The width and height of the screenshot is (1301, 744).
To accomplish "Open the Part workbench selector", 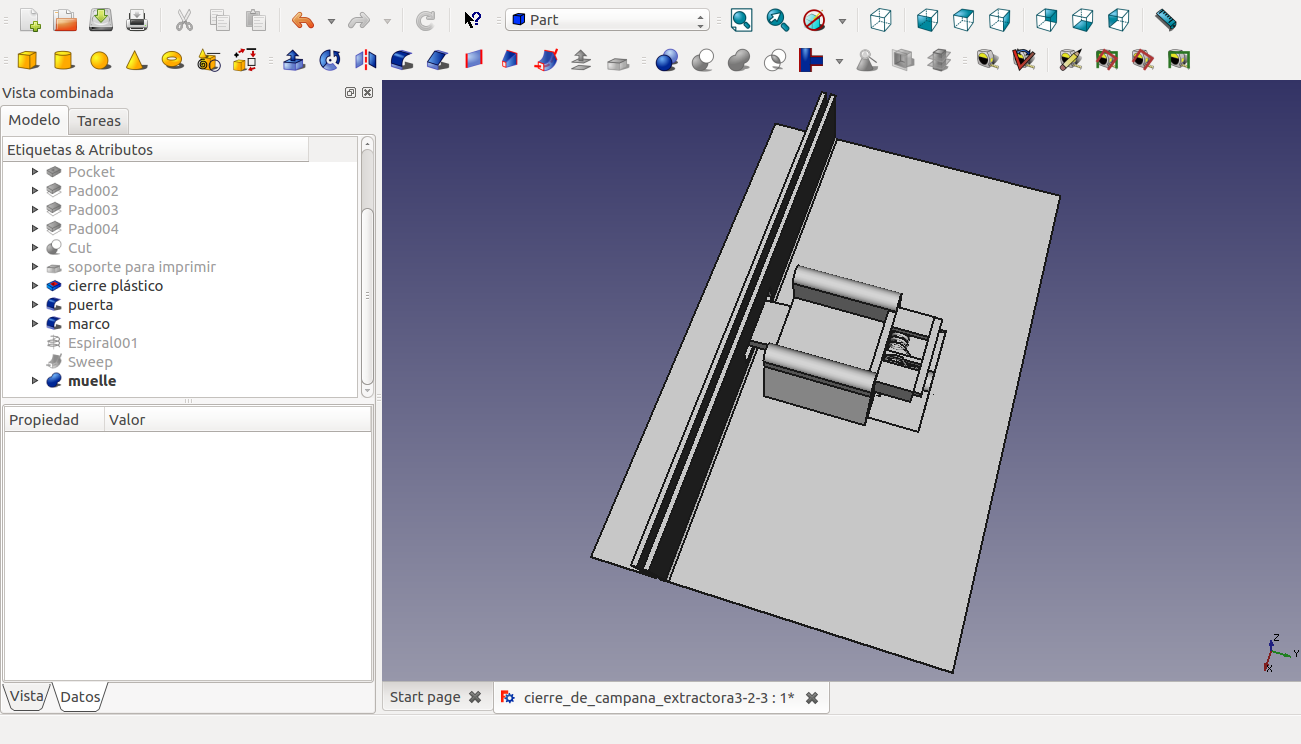I will [x=607, y=20].
